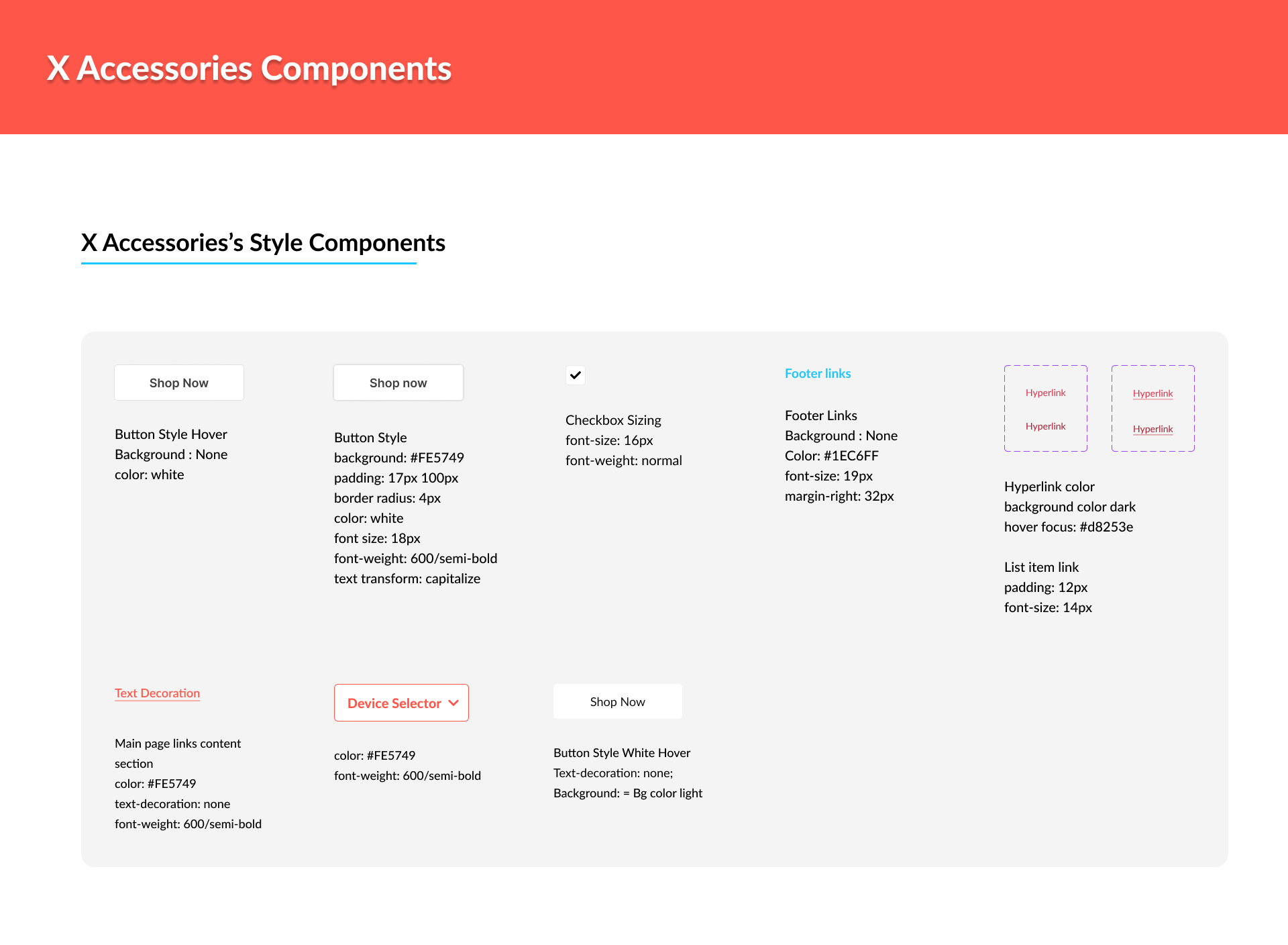Toggle the checked checkbox above Checkbox Sizing
Viewport: 1288px width, 945px height.
(576, 375)
